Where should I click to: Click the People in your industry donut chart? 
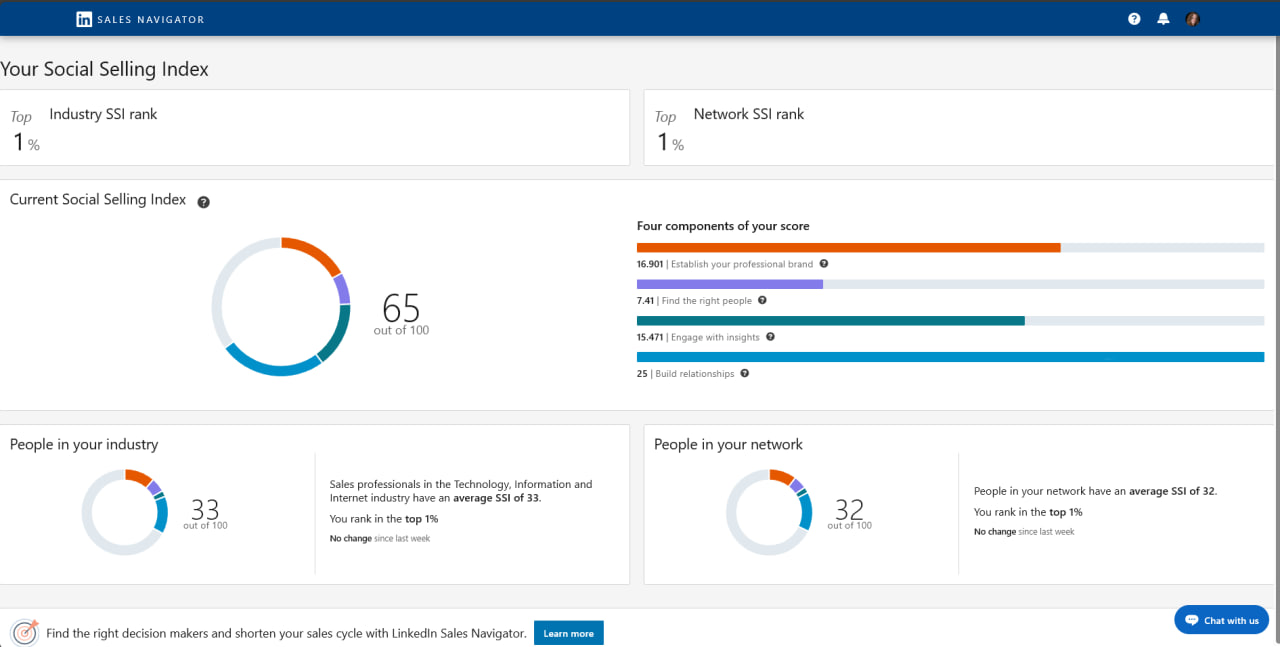pyautogui.click(x=125, y=512)
